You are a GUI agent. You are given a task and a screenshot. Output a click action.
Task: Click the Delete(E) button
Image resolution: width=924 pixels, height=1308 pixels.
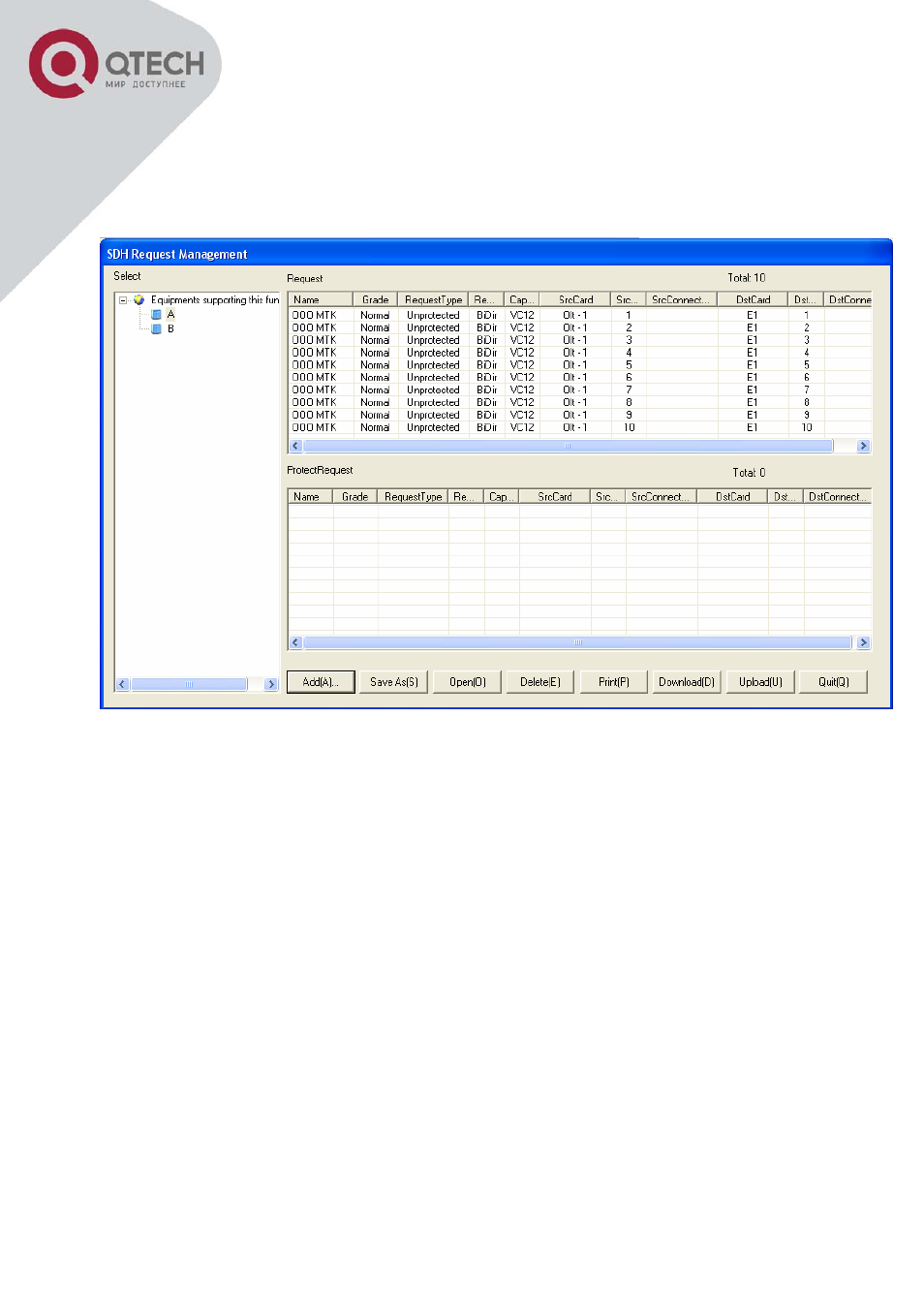tap(540, 682)
